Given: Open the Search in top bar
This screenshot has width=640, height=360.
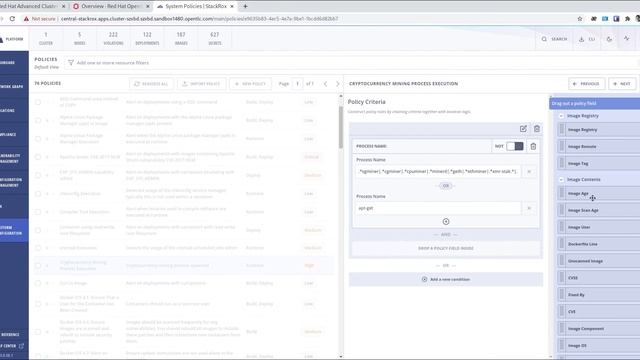Looking at the screenshot, I should [554, 39].
